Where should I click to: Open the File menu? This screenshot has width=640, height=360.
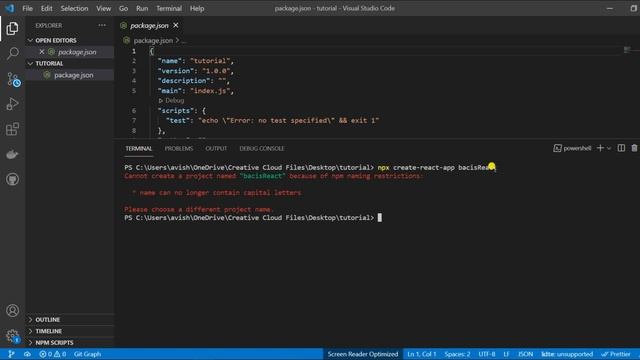point(27,8)
